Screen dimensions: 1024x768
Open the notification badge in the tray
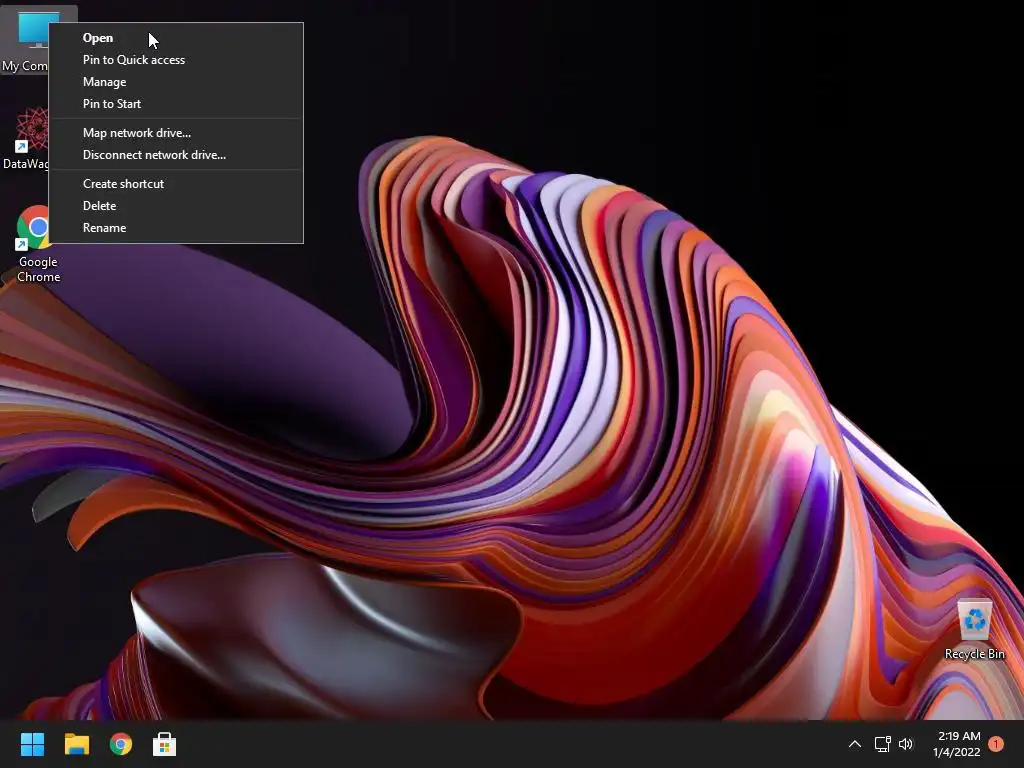click(x=996, y=744)
